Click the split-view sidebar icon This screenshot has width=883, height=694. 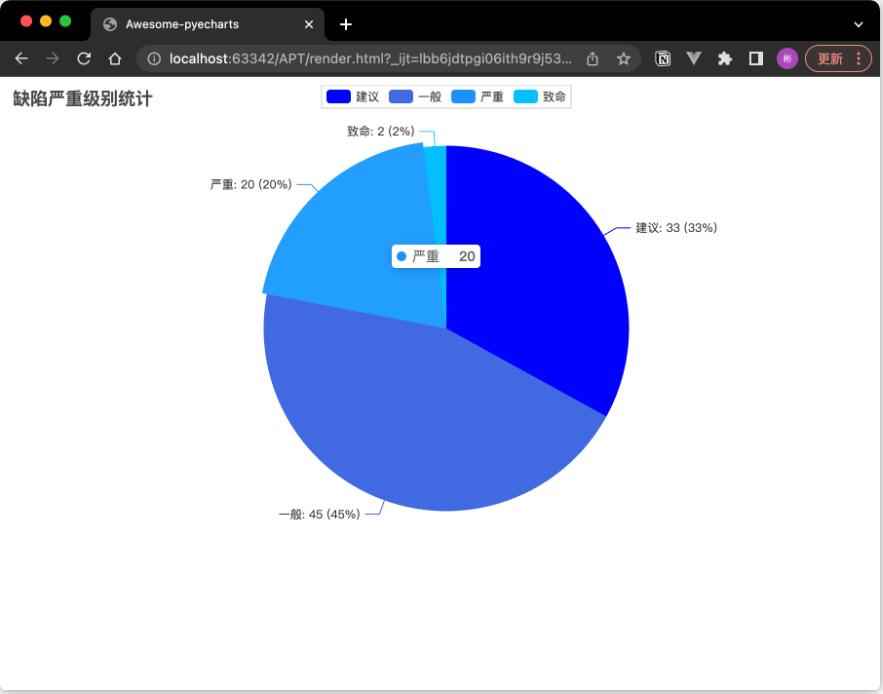(758, 58)
